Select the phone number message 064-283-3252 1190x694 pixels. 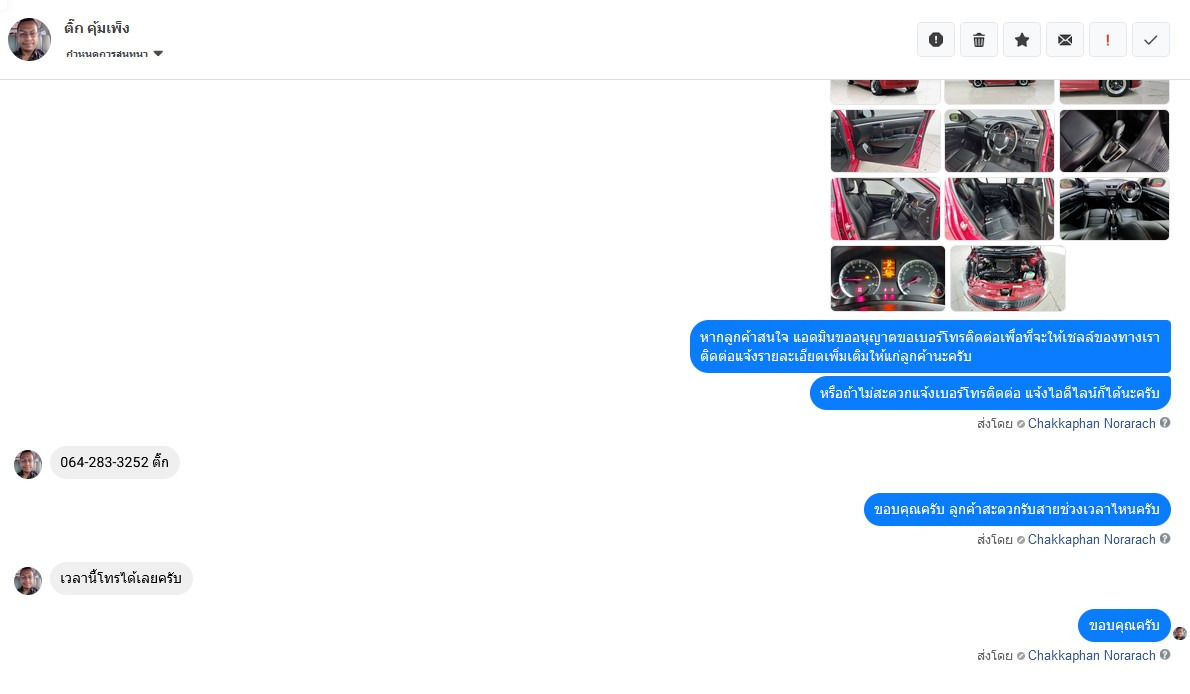[x=115, y=462]
